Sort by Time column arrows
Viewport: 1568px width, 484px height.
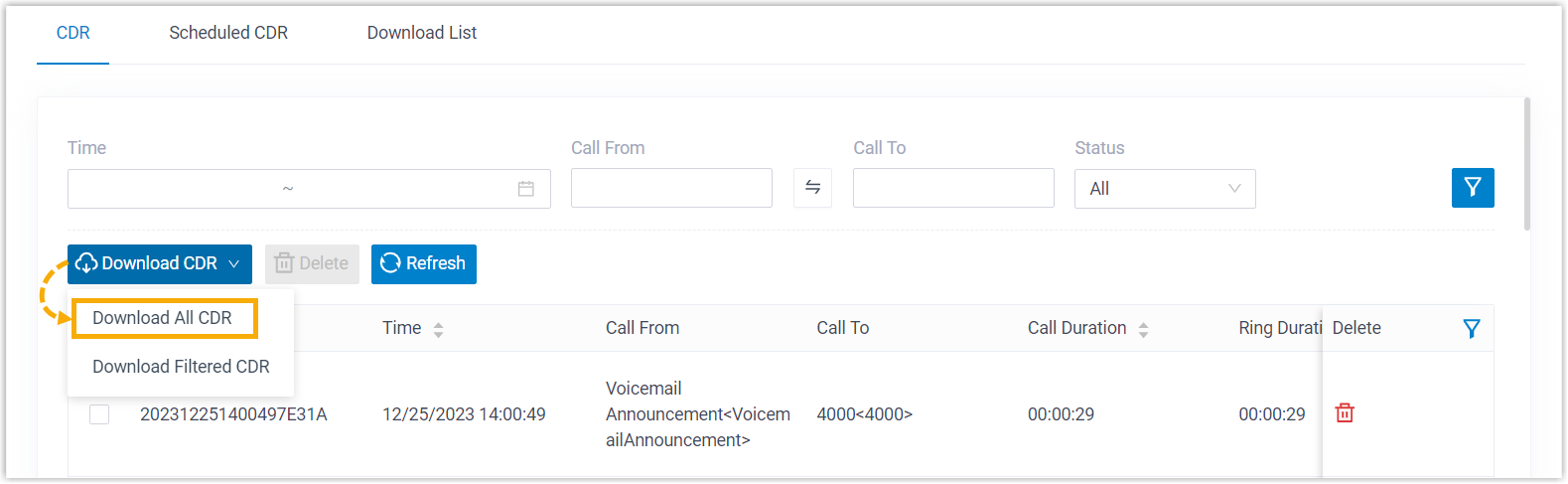[x=438, y=329]
